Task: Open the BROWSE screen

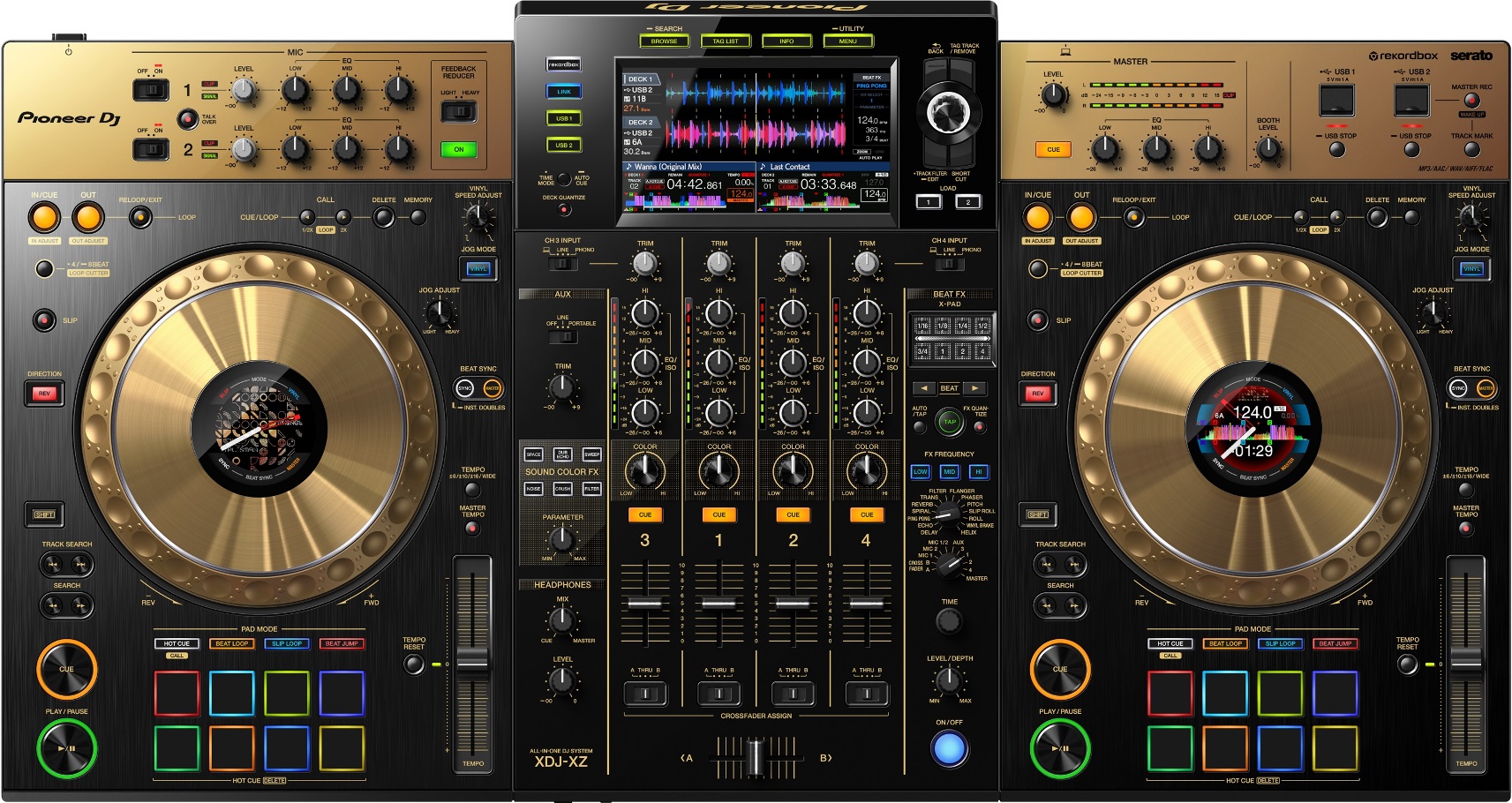Action: [664, 41]
